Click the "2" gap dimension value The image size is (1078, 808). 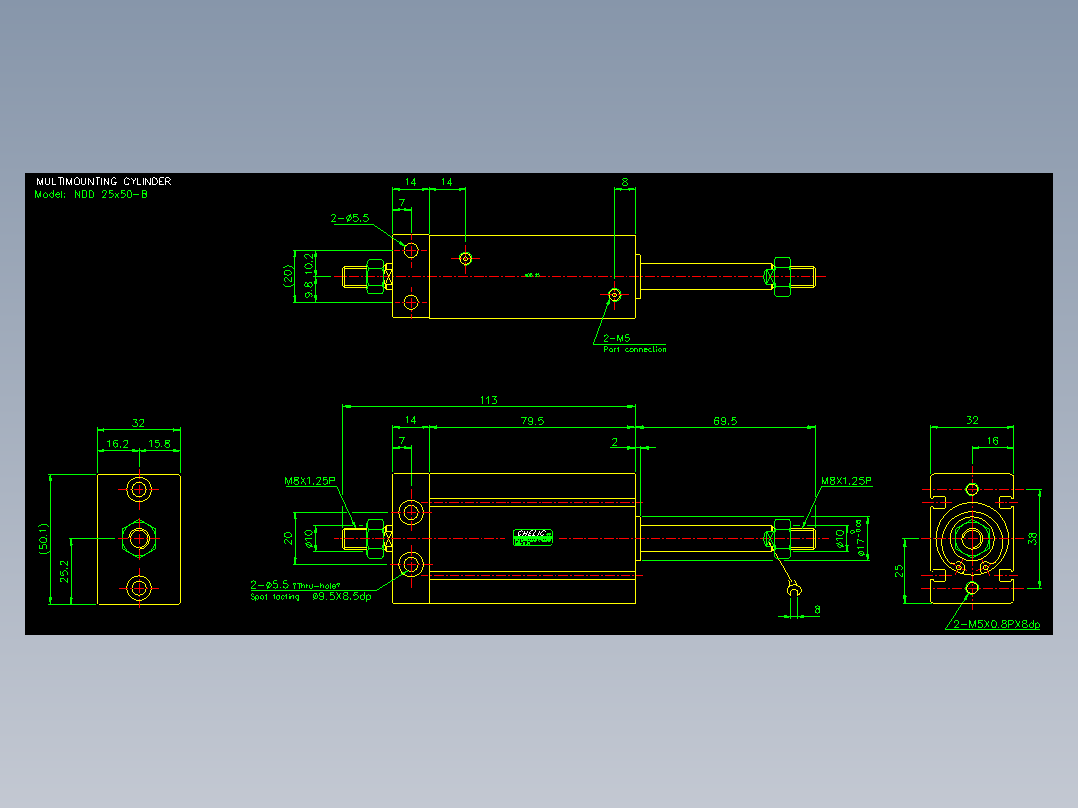coord(615,442)
